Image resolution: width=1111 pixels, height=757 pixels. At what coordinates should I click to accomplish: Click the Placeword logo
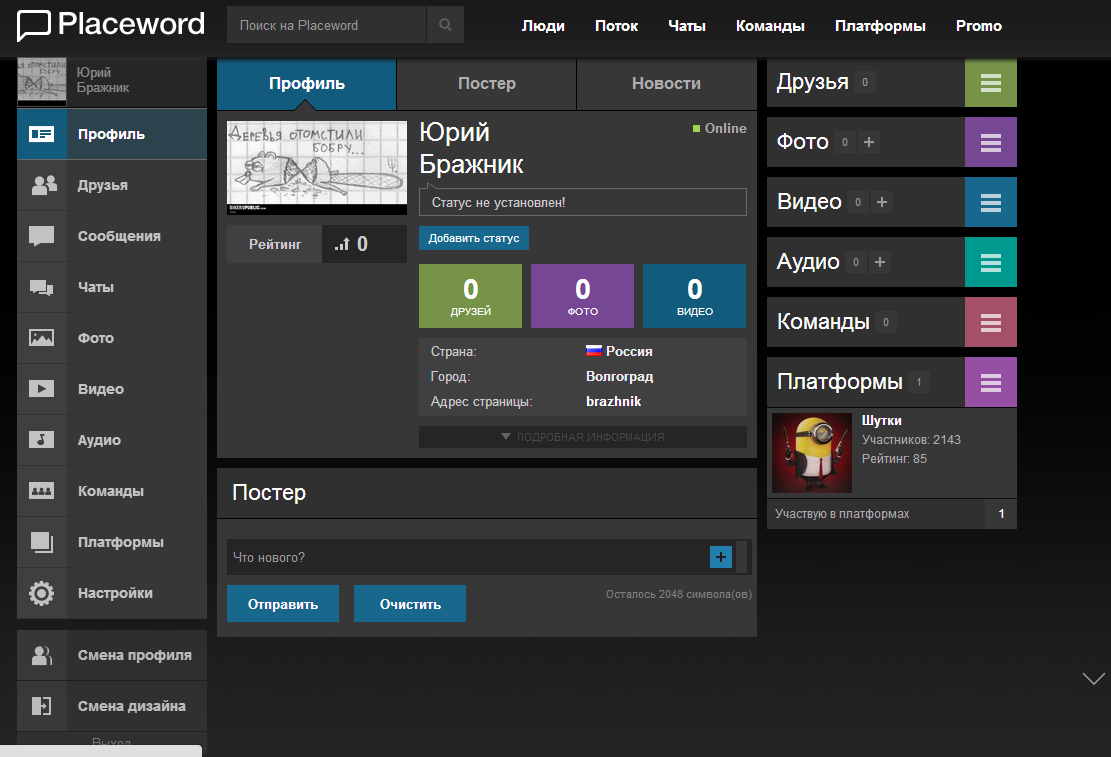point(111,25)
